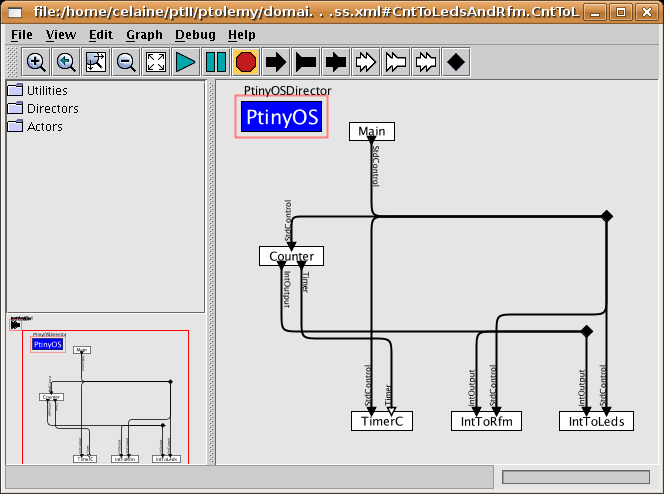Click the Zoom Fit toolbar icon

96,62
